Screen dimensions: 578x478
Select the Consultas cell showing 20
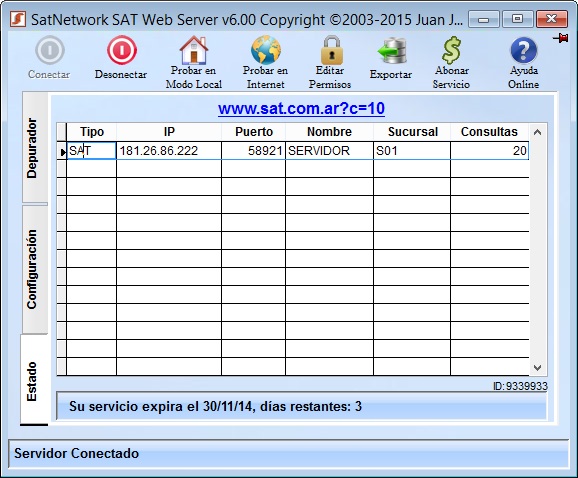pos(490,151)
